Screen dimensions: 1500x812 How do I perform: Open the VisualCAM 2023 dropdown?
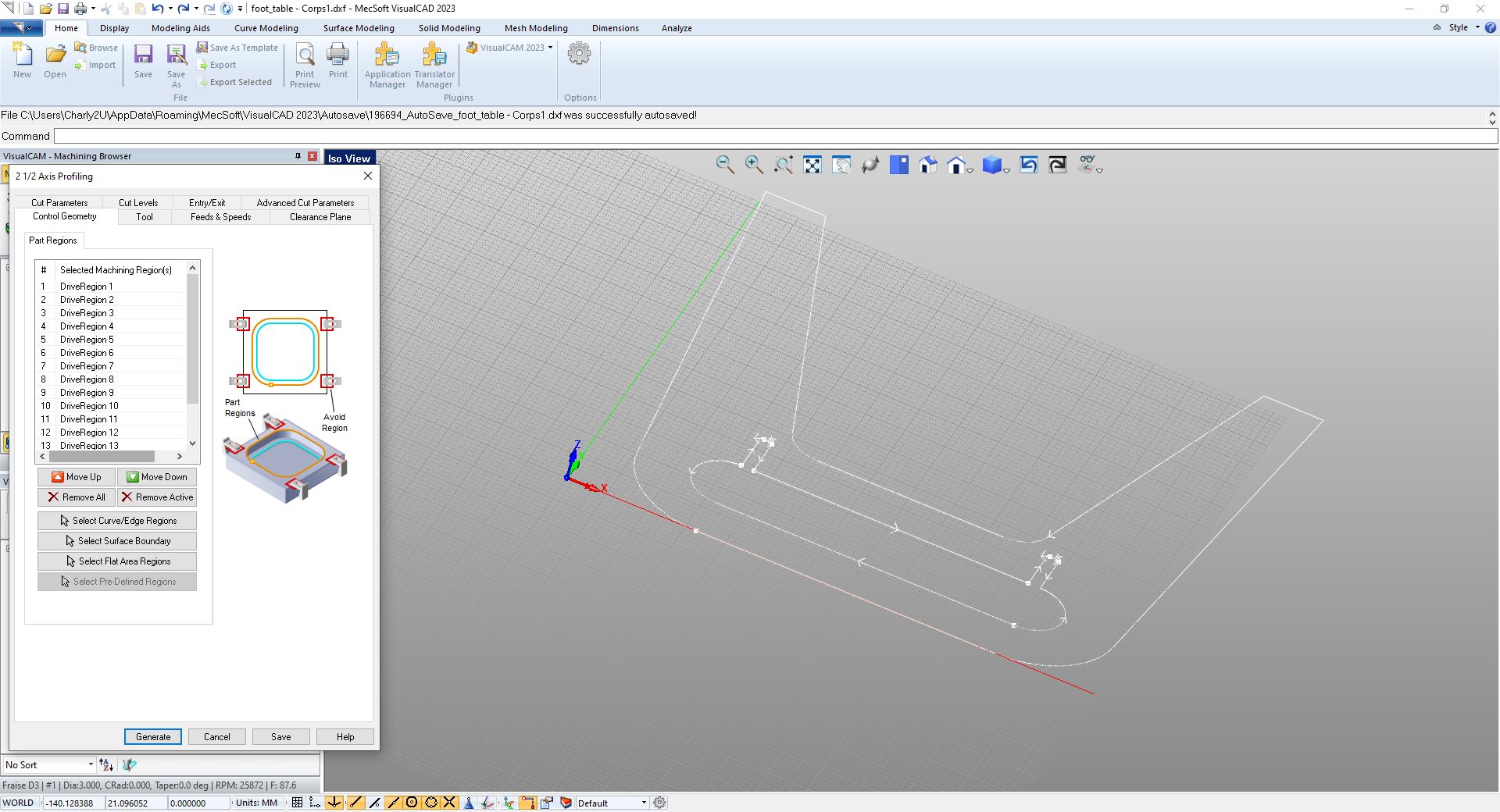pyautogui.click(x=510, y=48)
